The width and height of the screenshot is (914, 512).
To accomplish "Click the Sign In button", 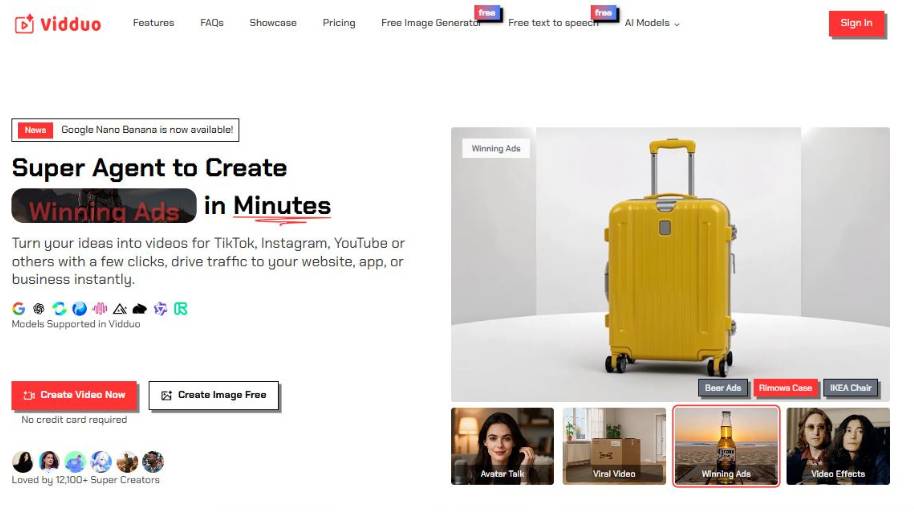I will coord(856,23).
